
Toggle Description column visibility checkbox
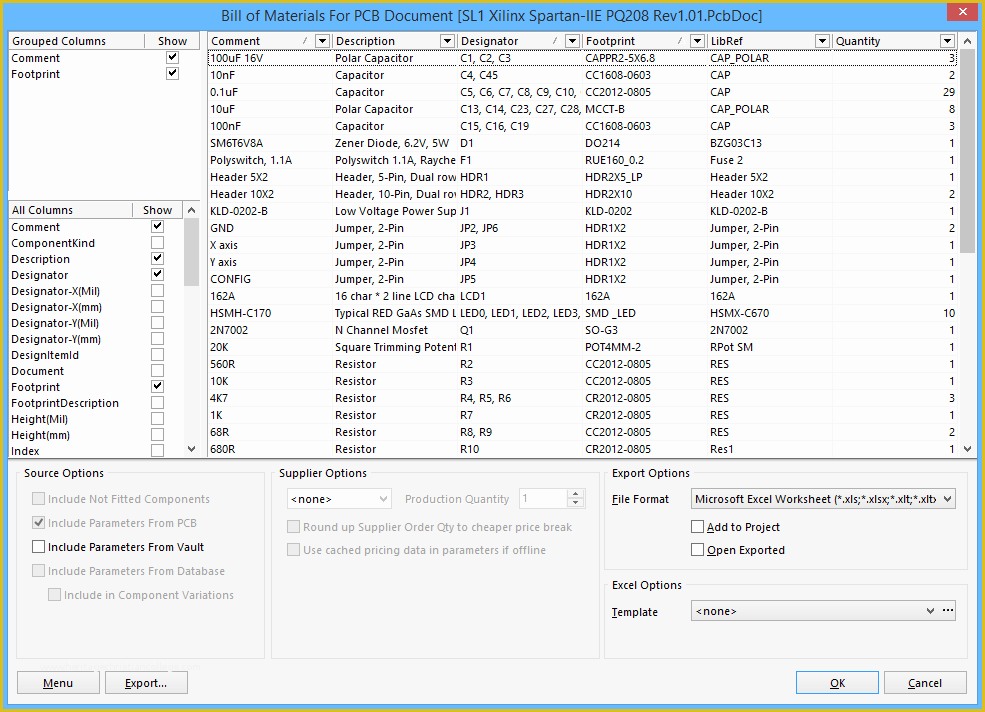point(157,258)
